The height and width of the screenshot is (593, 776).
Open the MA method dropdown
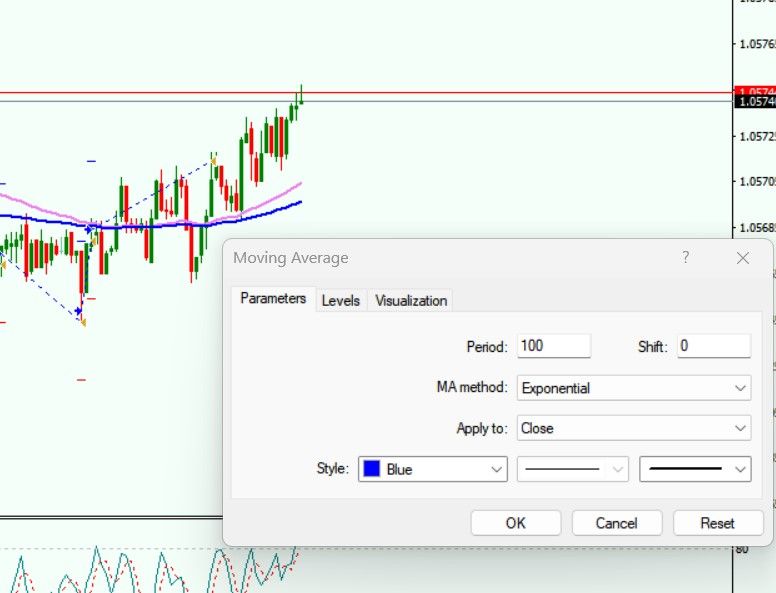click(633, 388)
